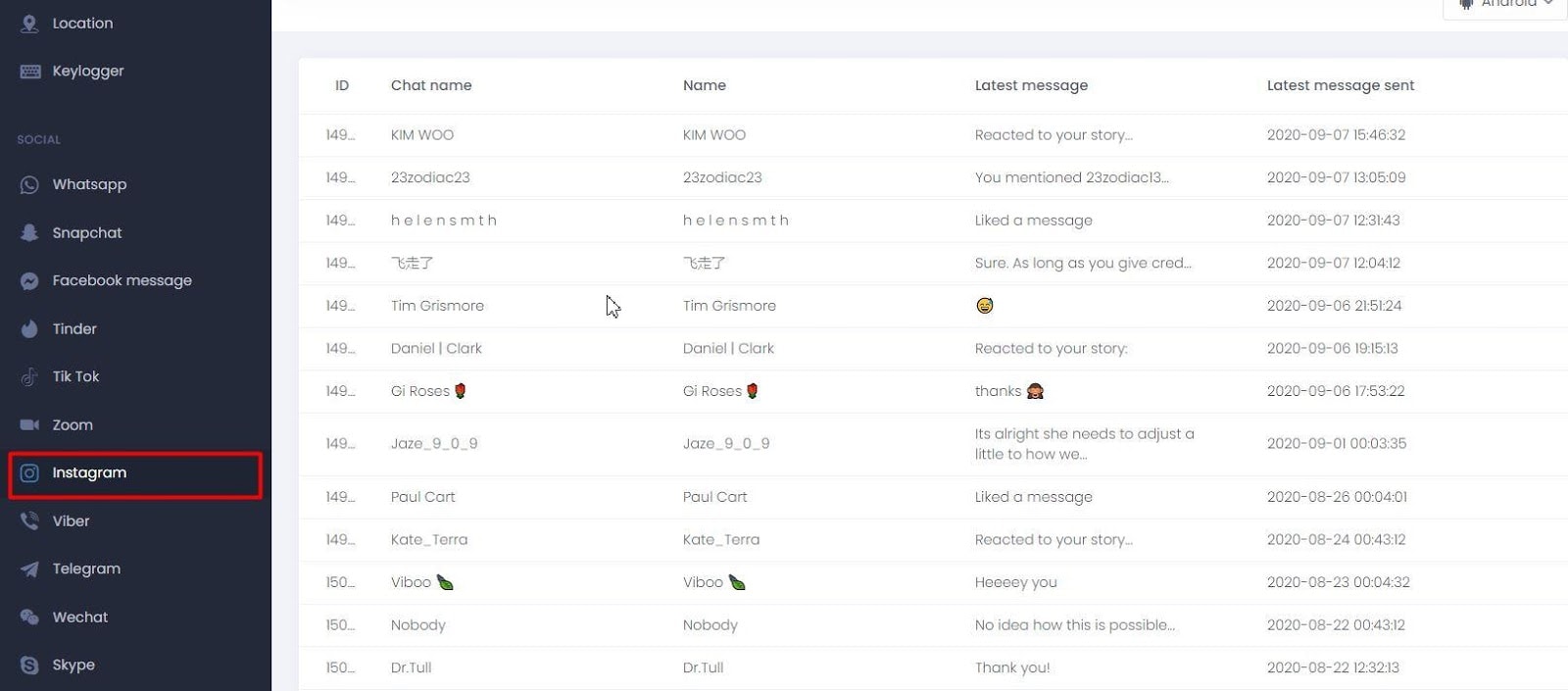
Task: Click the Latest message column header
Action: (x=1031, y=85)
